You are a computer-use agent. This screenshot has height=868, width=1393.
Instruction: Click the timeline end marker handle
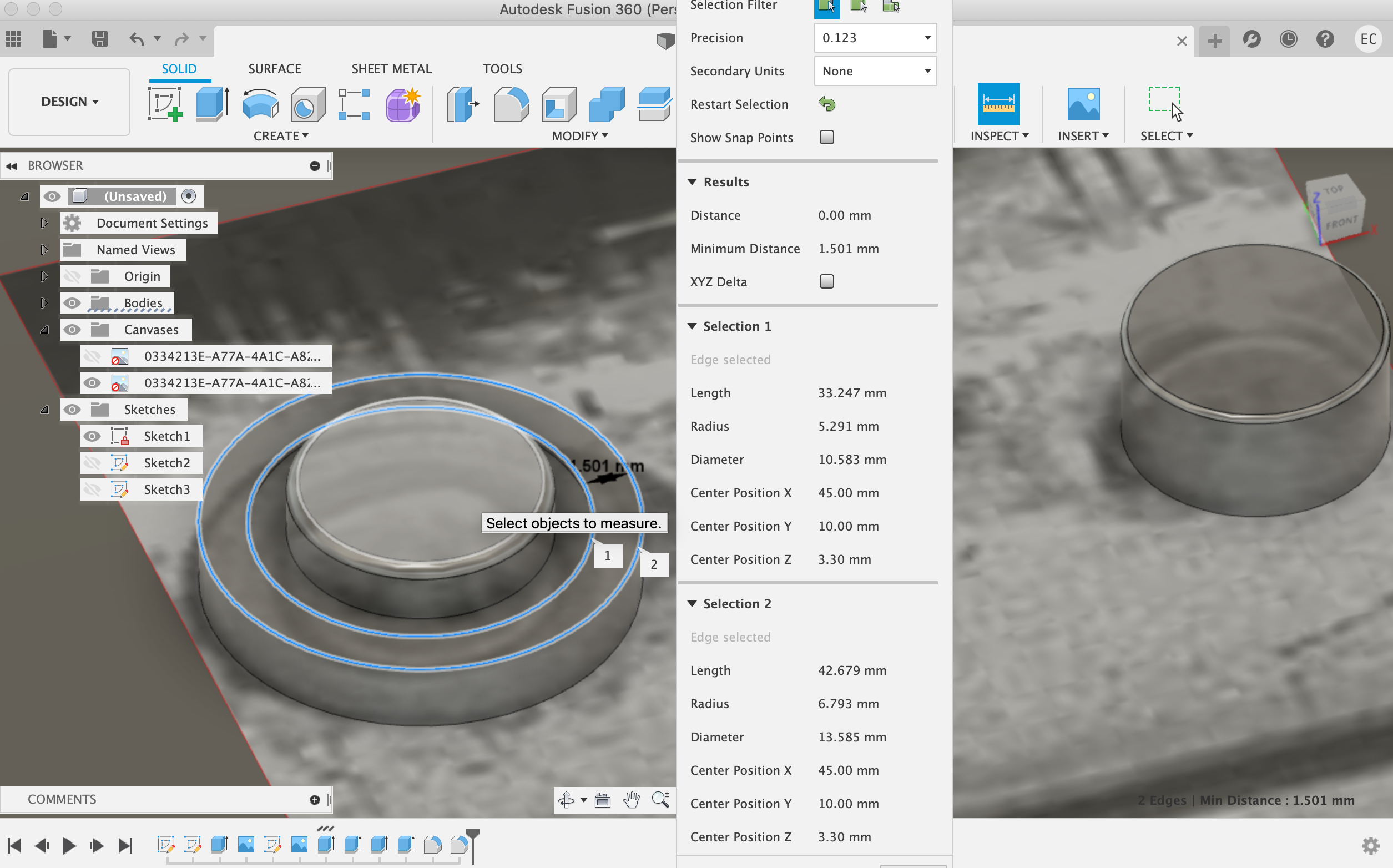pos(472,846)
